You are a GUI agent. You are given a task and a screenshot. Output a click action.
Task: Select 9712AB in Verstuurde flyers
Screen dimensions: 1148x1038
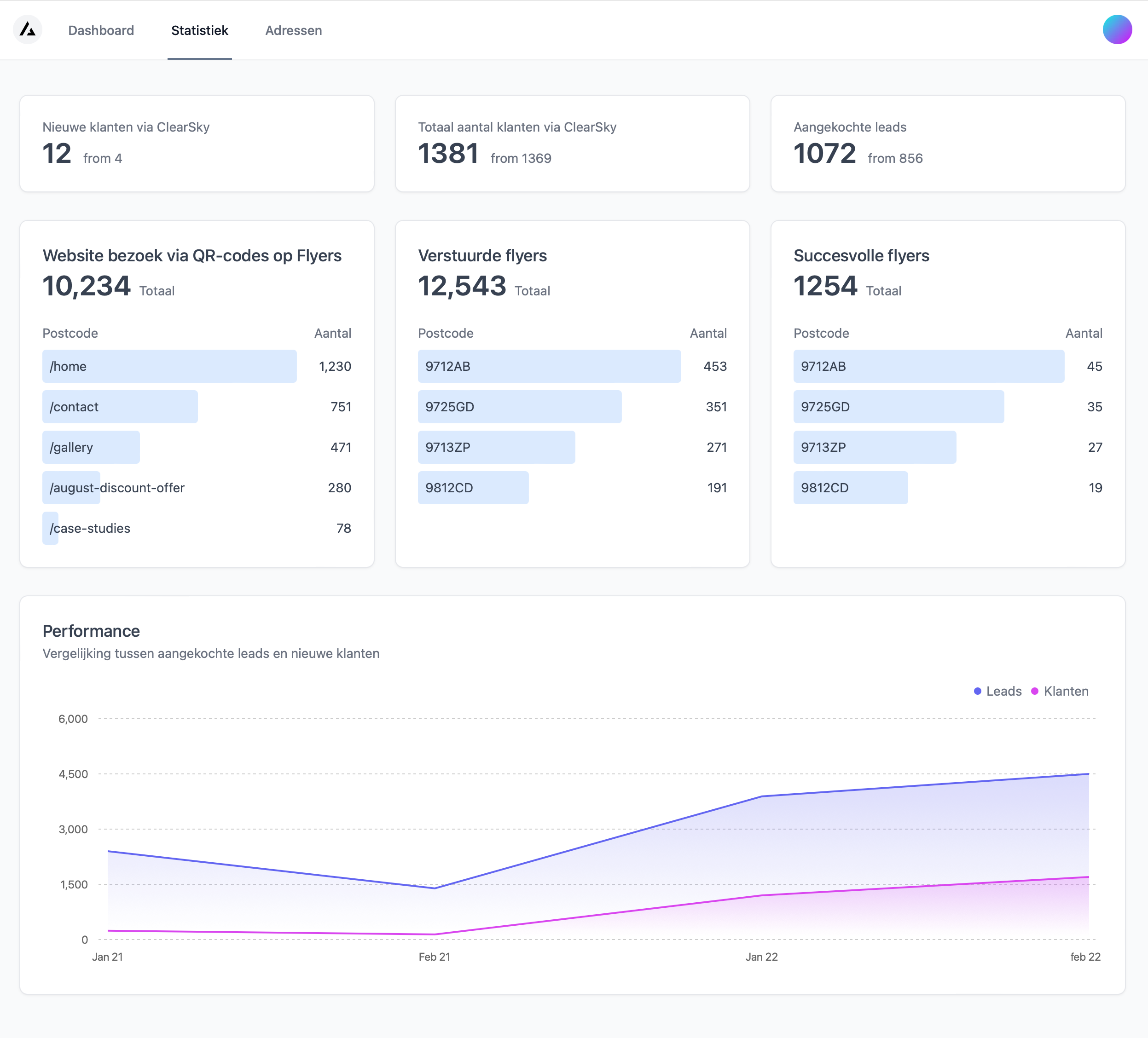point(549,366)
